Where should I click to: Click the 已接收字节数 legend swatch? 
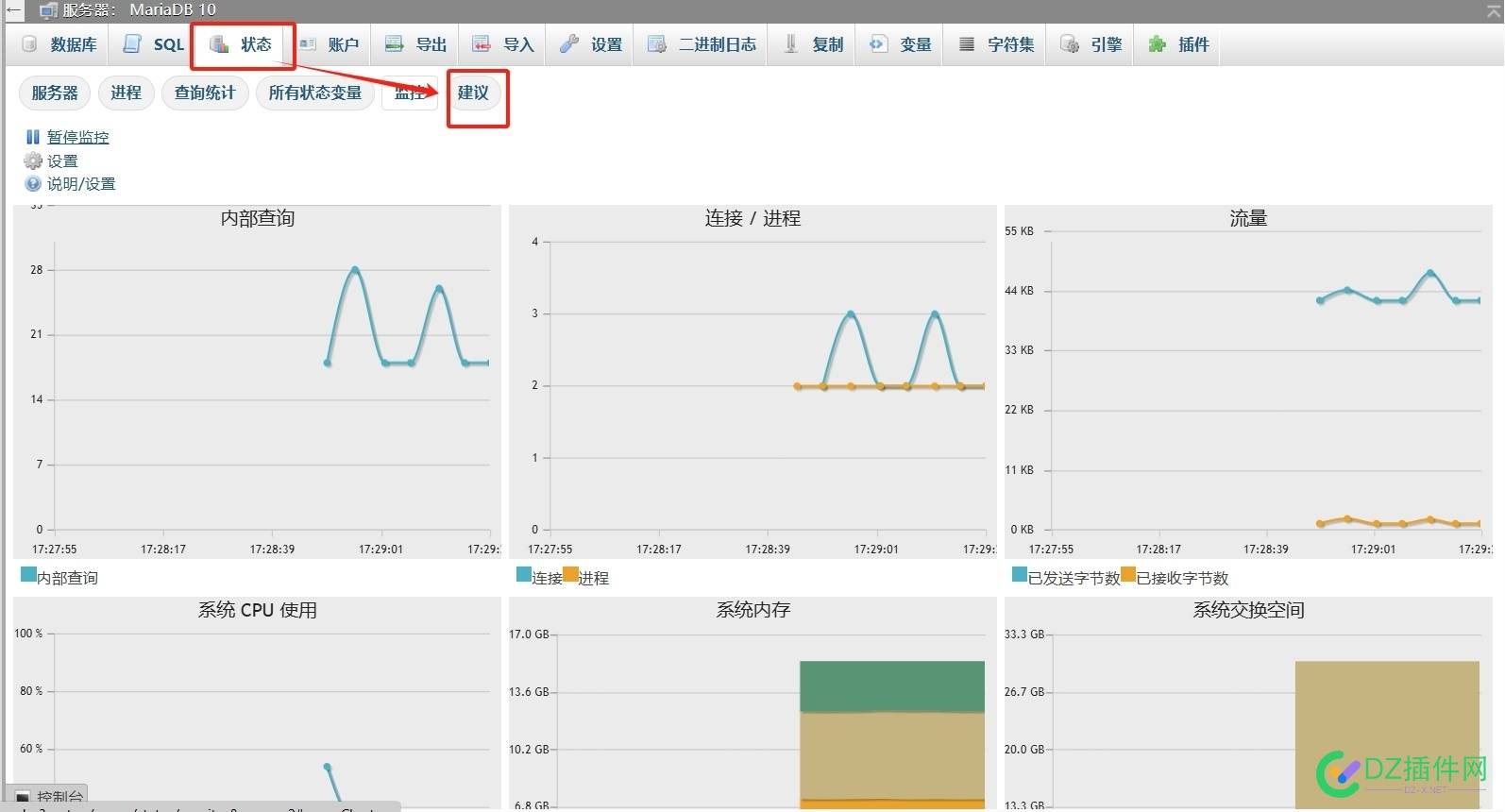[x=1128, y=574]
